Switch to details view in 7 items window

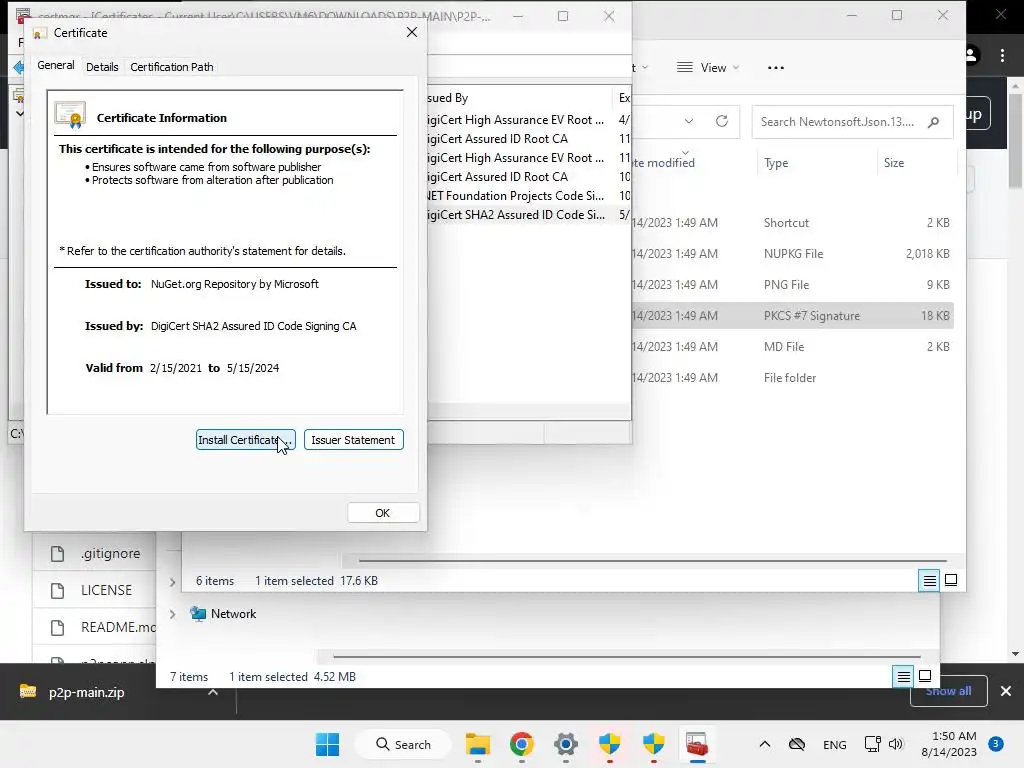[x=903, y=677]
